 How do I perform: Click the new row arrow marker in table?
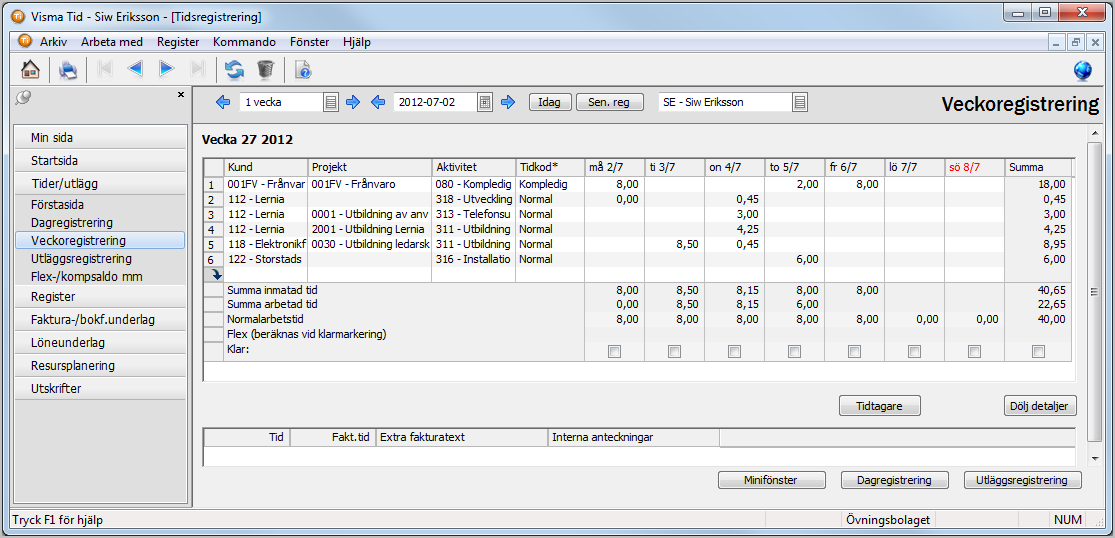[213, 274]
